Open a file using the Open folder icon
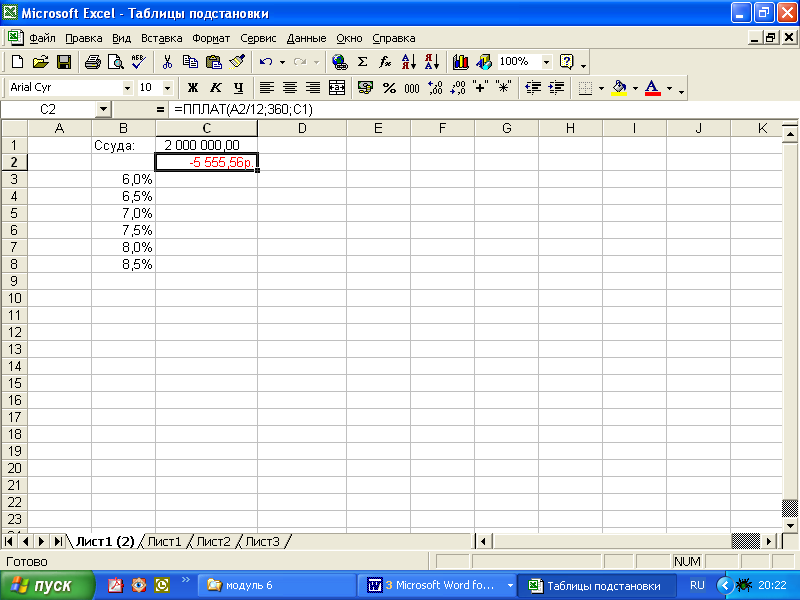Image resolution: width=800 pixels, height=600 pixels. 41,62
